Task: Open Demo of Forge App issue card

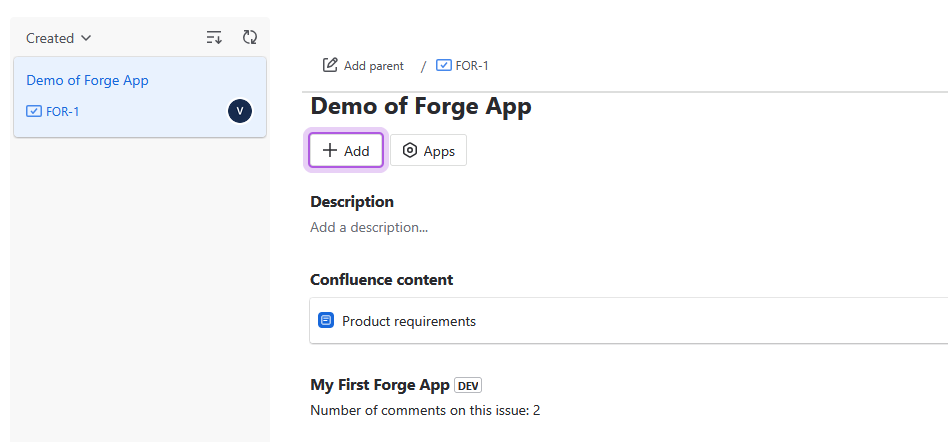Action: click(x=140, y=97)
